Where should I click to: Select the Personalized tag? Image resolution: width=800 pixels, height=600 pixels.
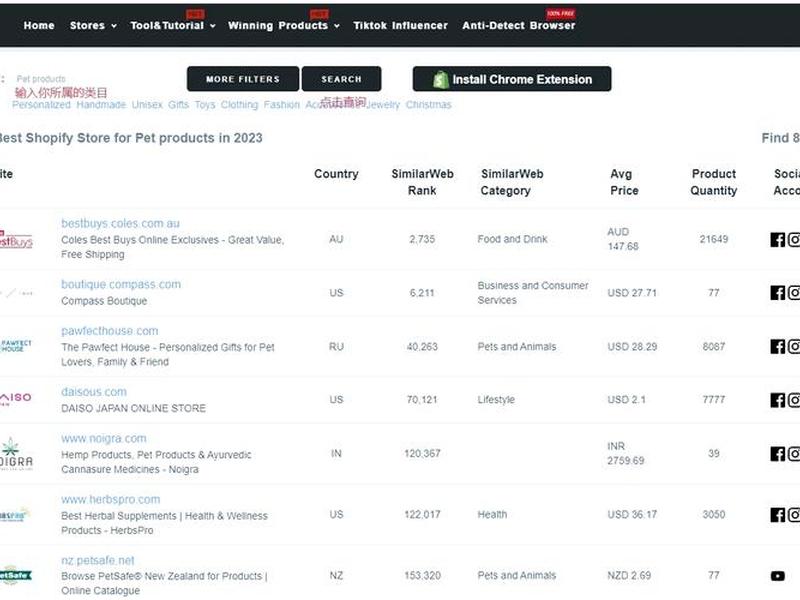point(41,105)
